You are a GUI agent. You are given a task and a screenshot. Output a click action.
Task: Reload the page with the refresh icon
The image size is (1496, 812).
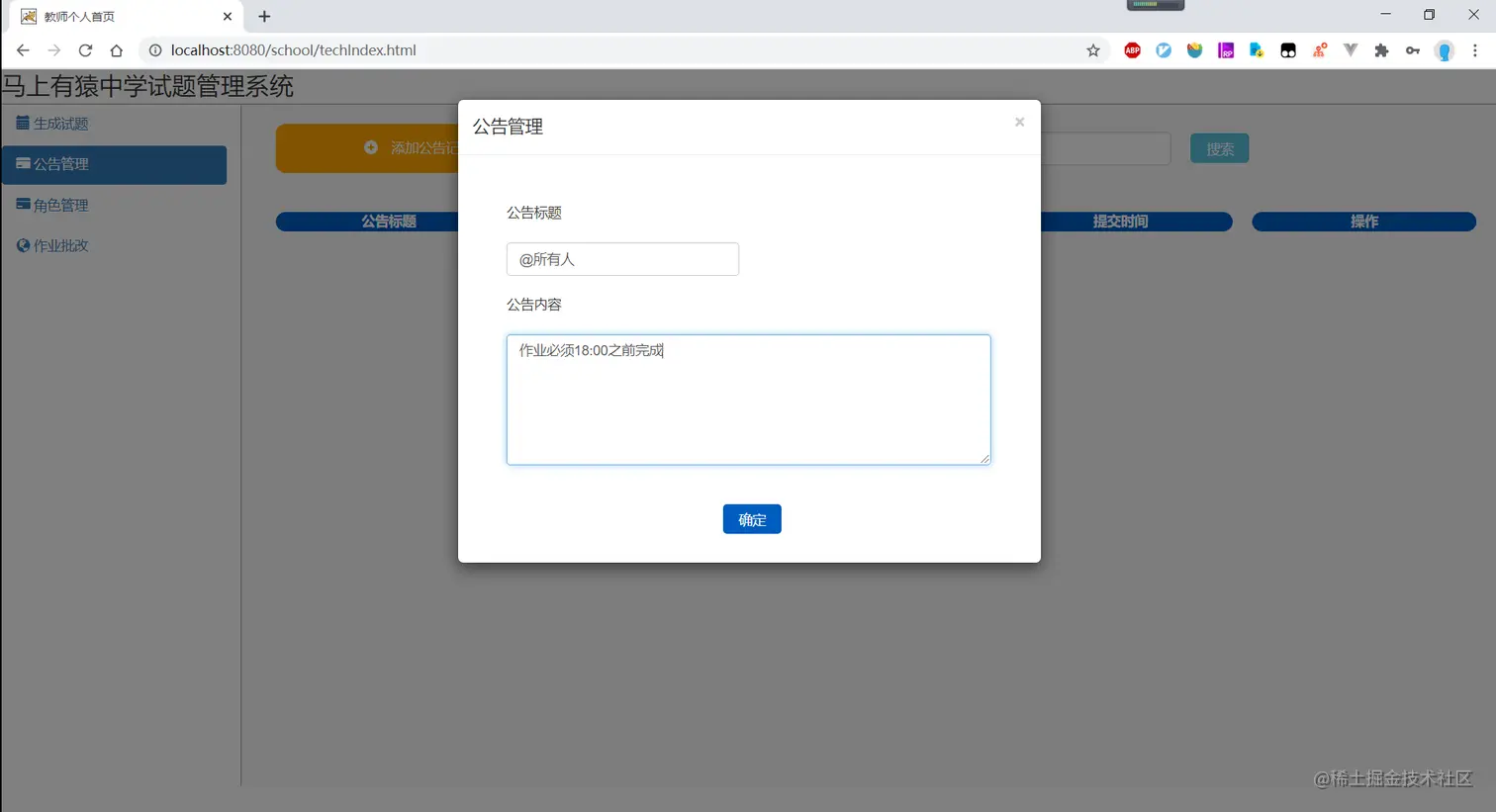(x=85, y=50)
